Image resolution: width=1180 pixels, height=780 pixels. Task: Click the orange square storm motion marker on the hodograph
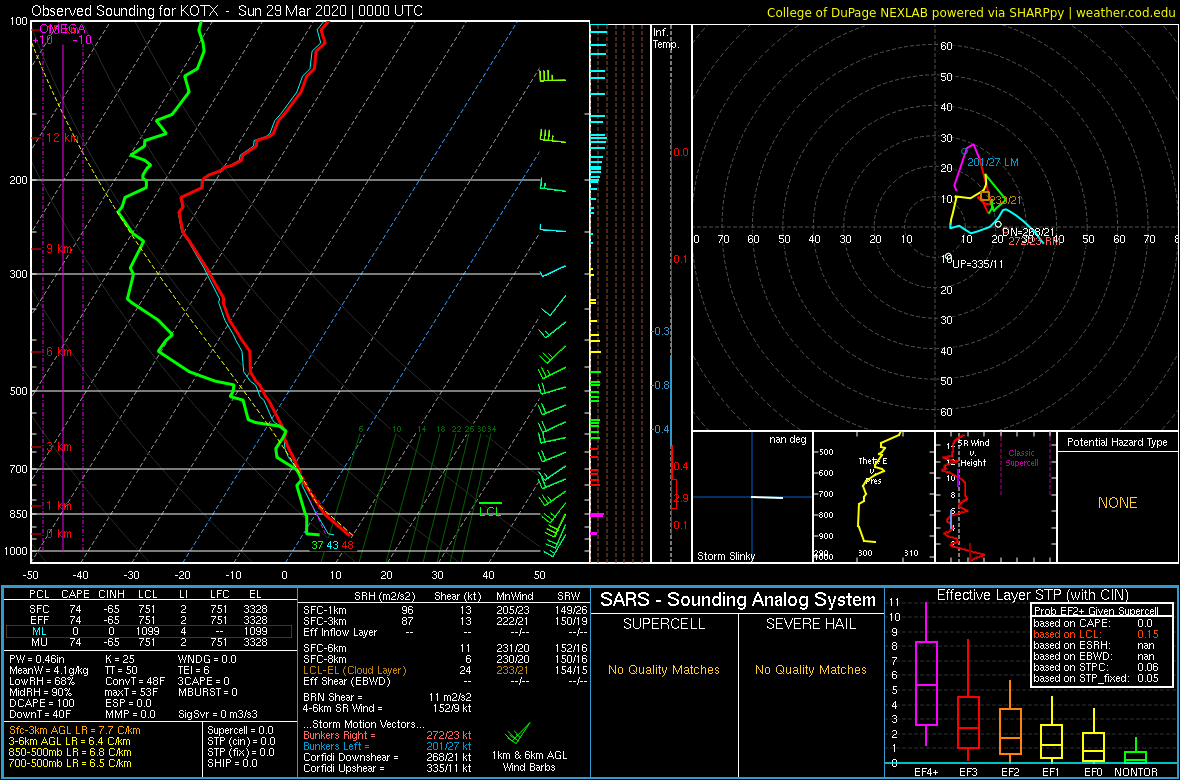point(985,196)
